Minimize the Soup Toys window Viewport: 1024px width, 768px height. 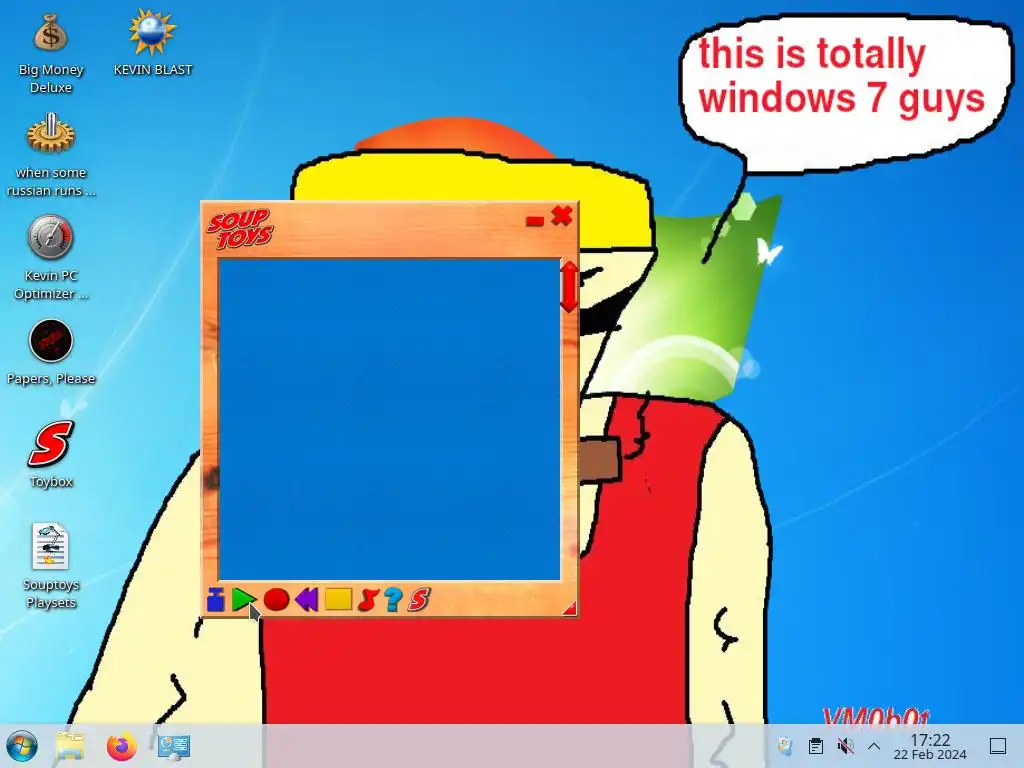535,221
